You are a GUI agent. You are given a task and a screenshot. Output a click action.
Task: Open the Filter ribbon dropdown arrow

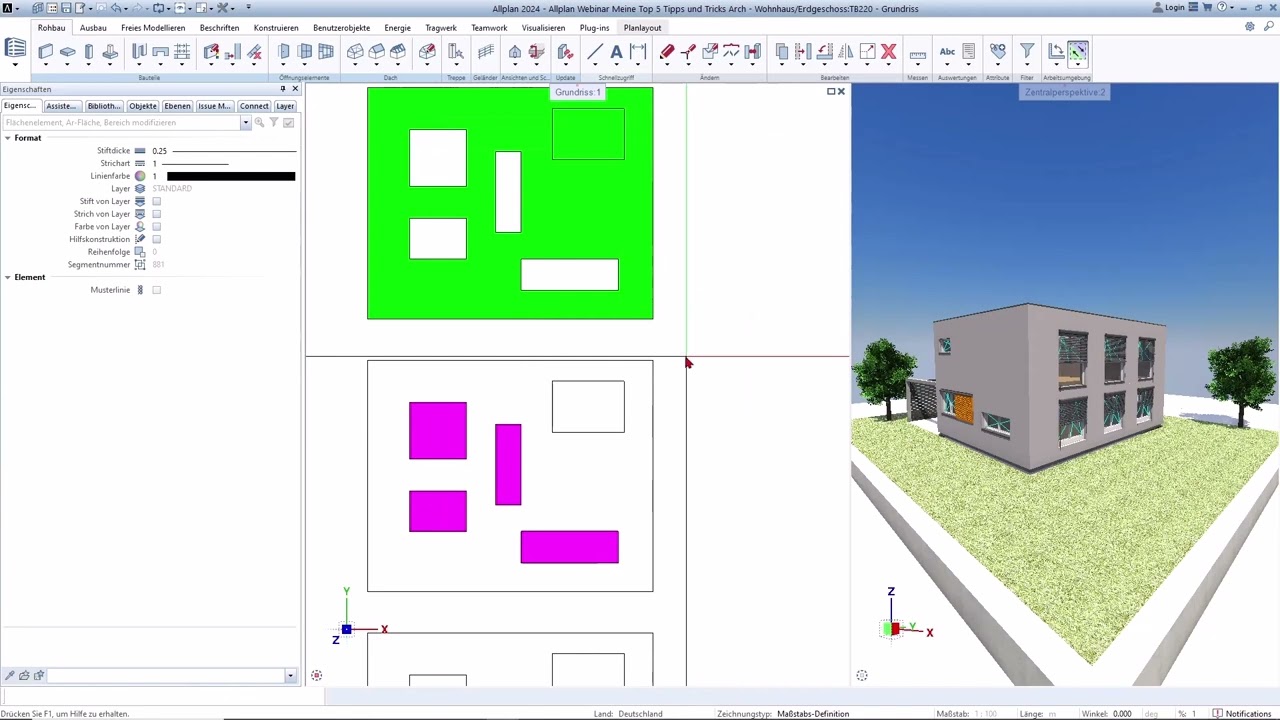pyautogui.click(x=1027, y=66)
